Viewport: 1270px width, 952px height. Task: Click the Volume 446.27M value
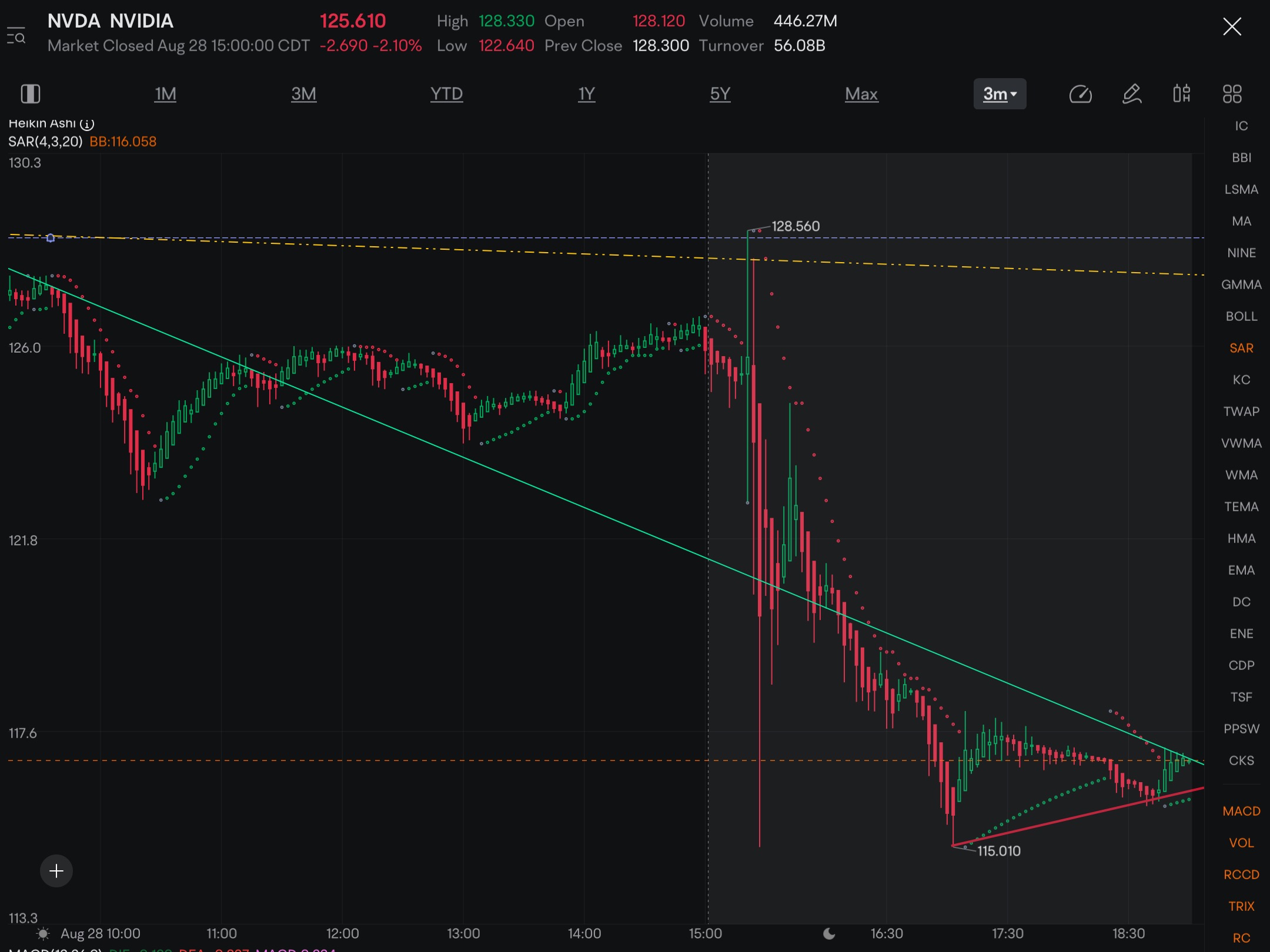point(806,21)
